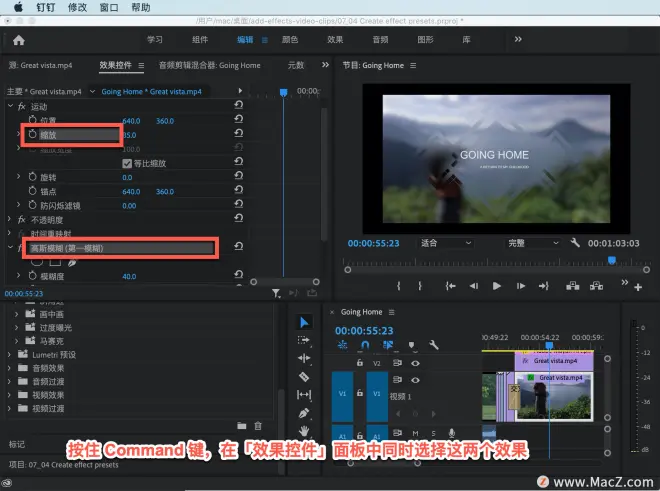This screenshot has width=660, height=491.
Task: Open the zoom level Fit dropdown
Action: coord(446,243)
